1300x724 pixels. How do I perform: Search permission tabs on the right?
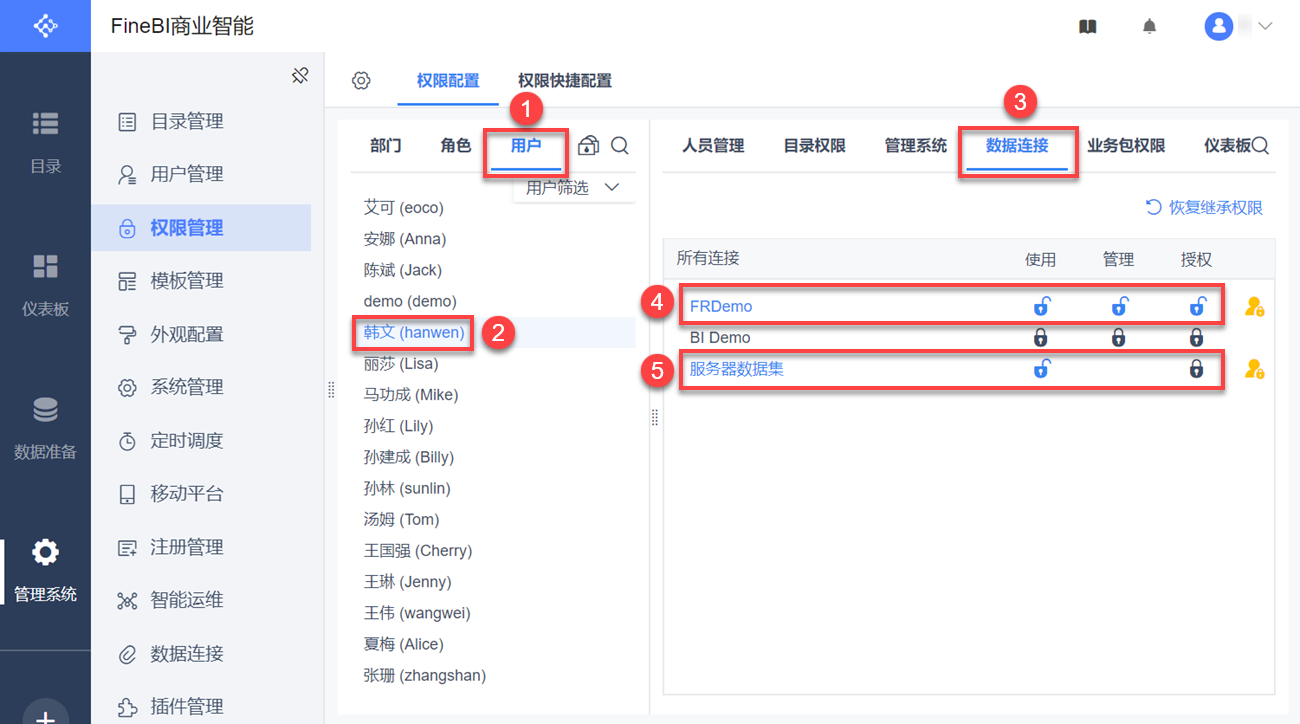(1260, 146)
